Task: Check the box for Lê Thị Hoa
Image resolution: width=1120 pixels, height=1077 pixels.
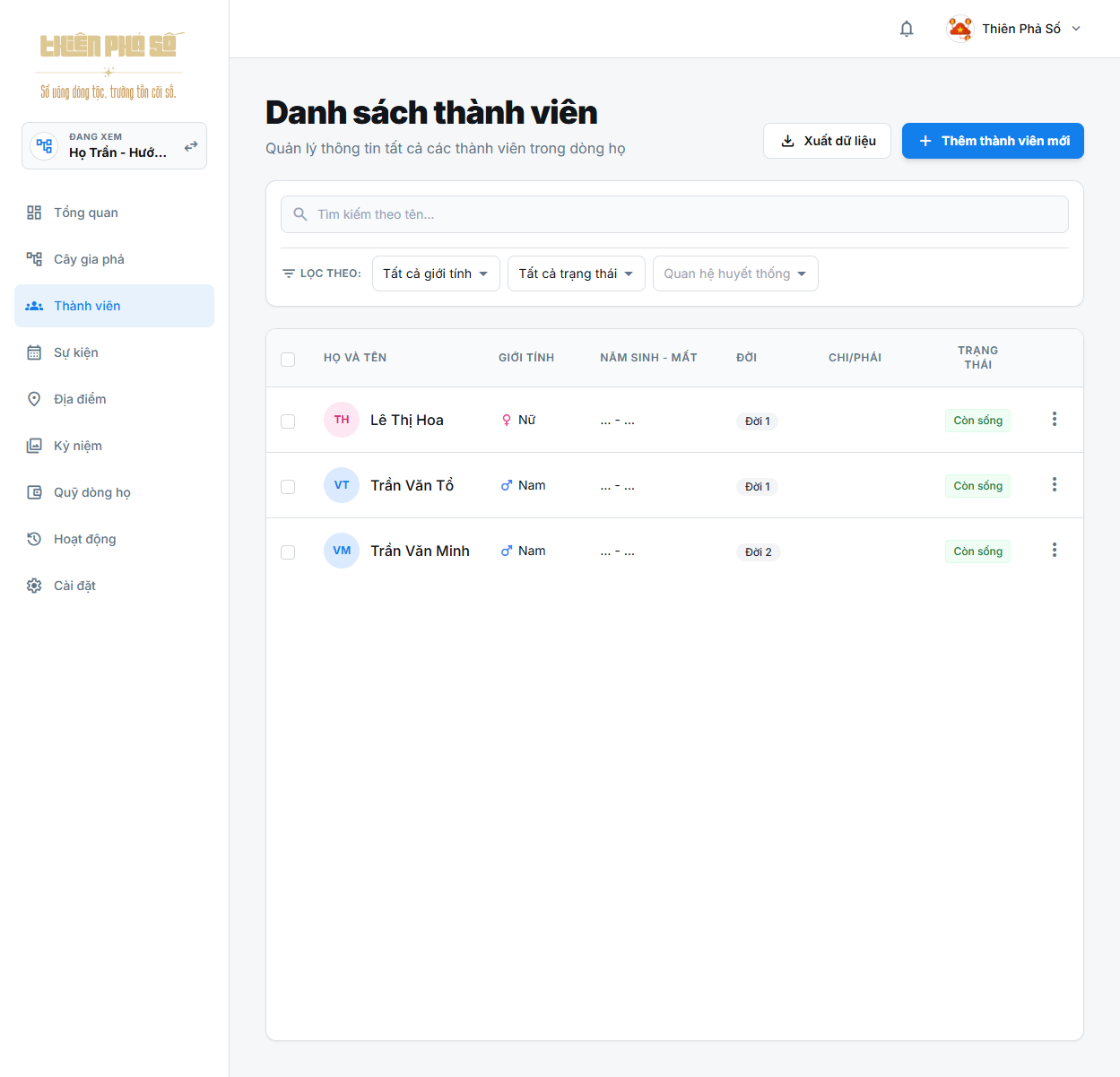Action: pos(288,421)
